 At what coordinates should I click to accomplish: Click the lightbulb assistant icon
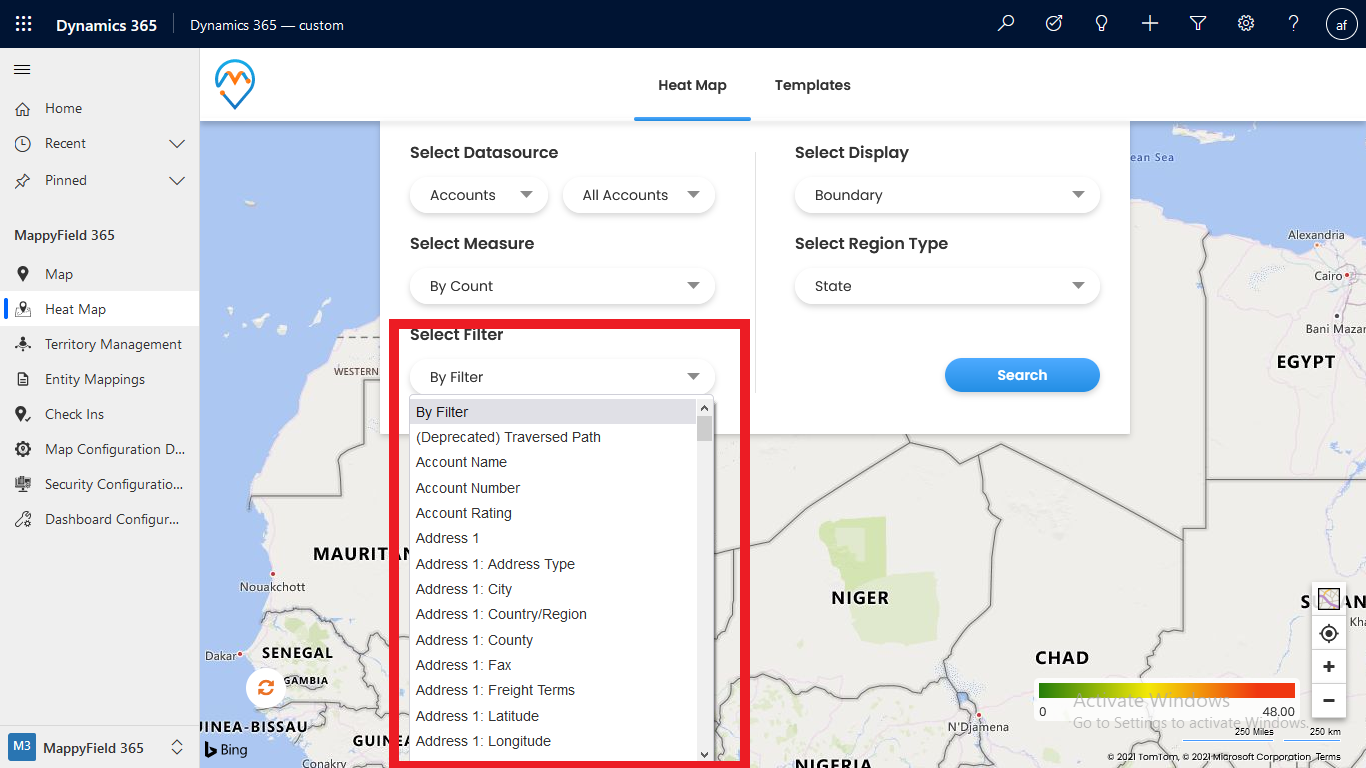pyautogui.click(x=1102, y=24)
